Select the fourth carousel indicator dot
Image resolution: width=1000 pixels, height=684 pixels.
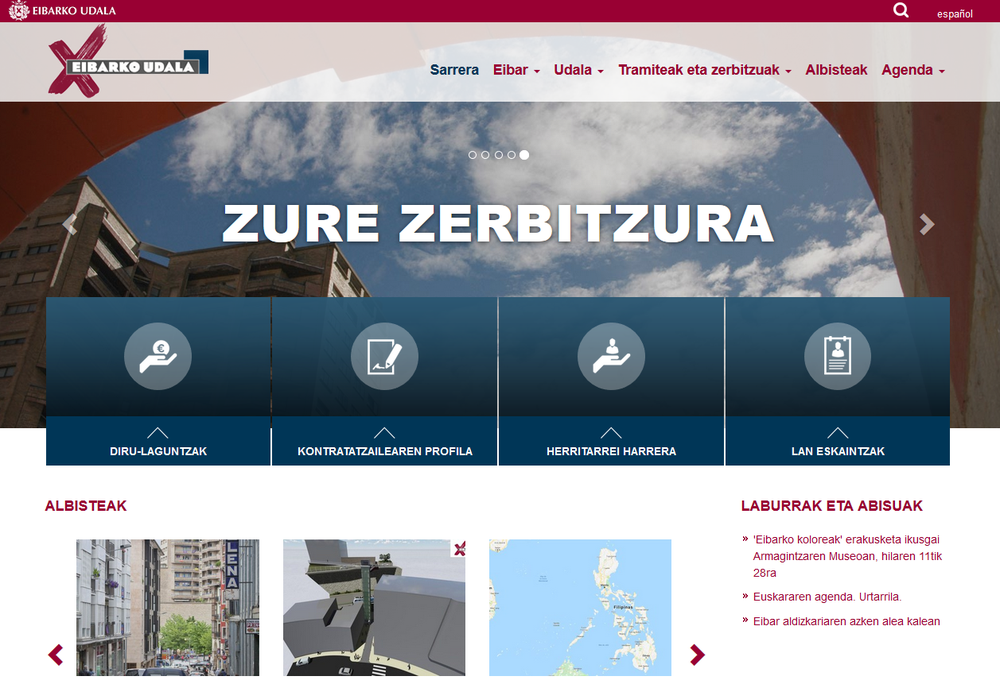point(511,155)
